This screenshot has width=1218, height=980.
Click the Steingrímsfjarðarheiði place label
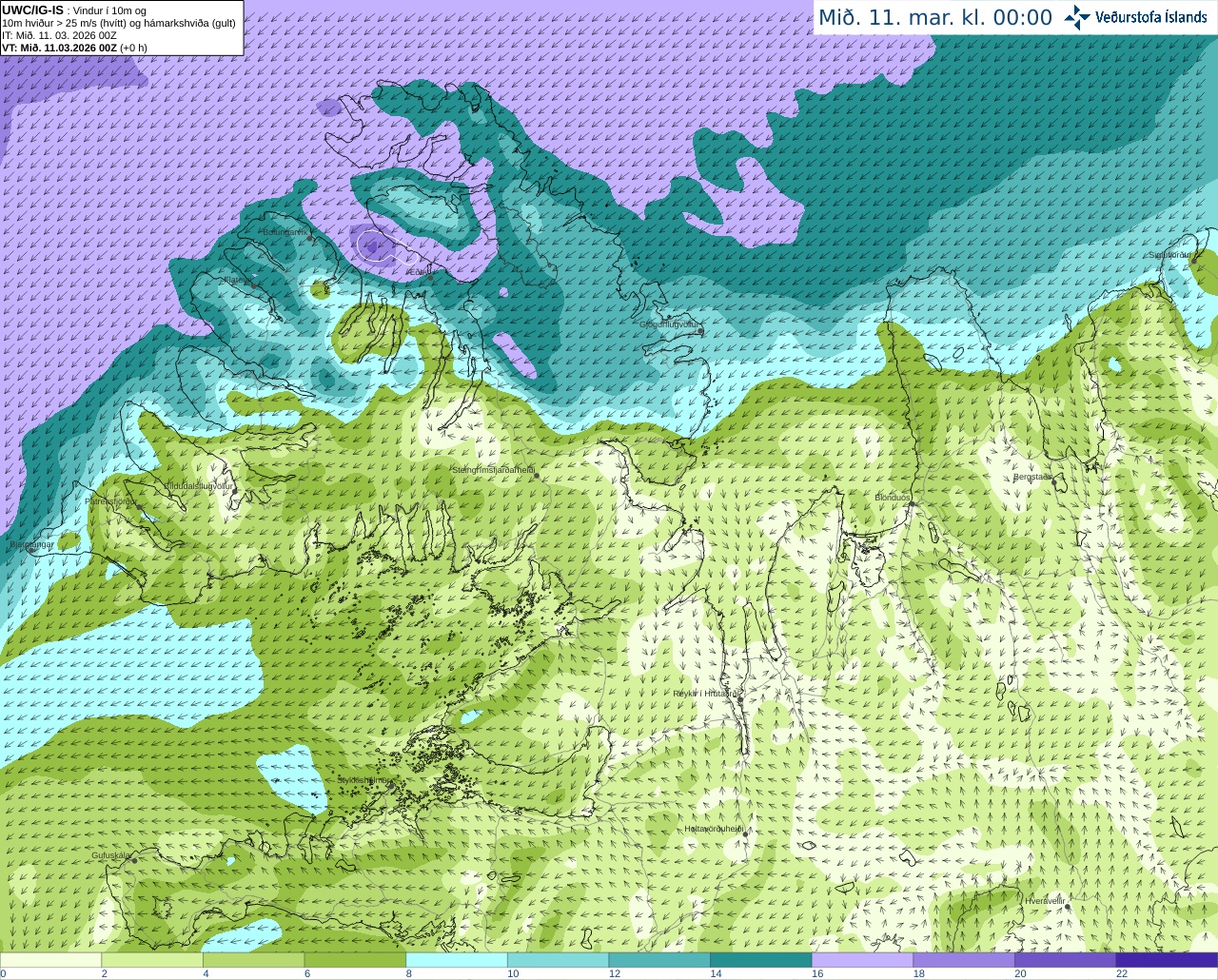494,470
